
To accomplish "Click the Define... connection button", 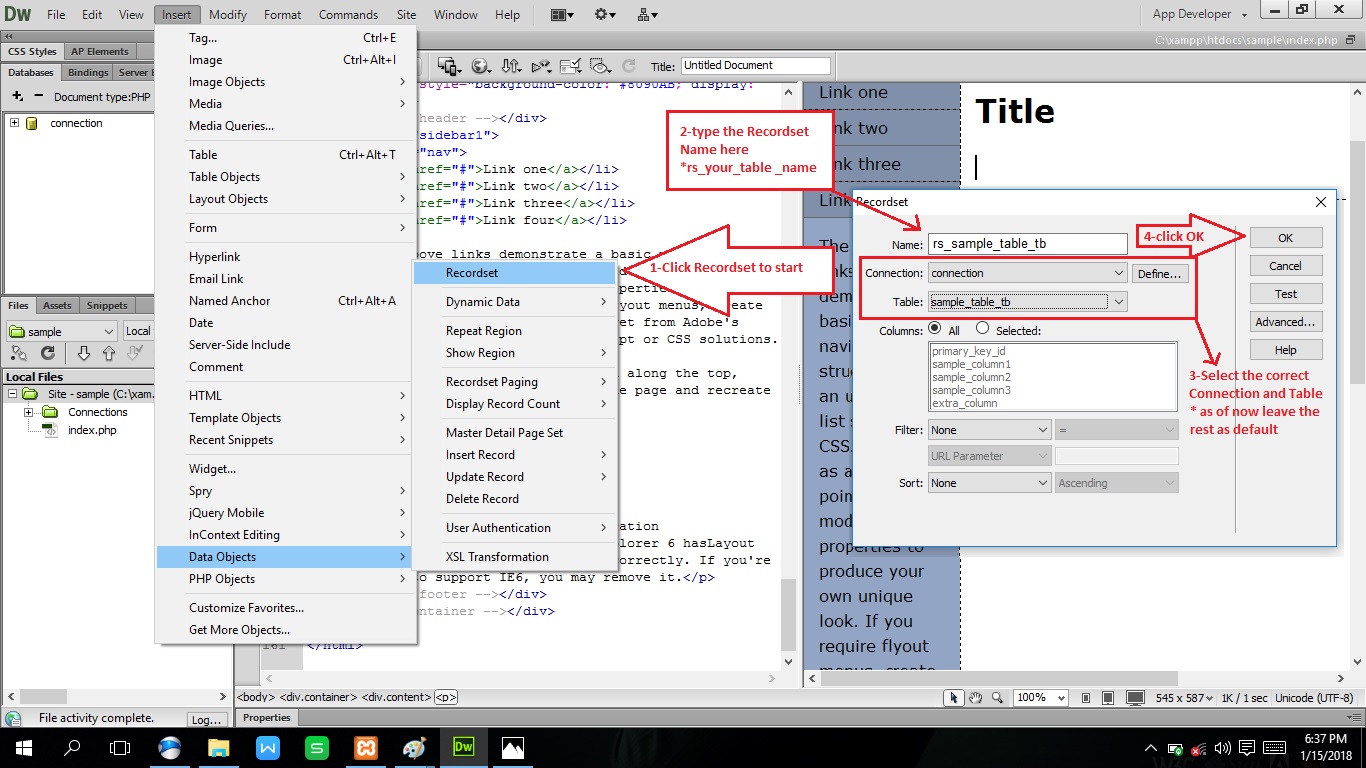I will pos(1160,273).
